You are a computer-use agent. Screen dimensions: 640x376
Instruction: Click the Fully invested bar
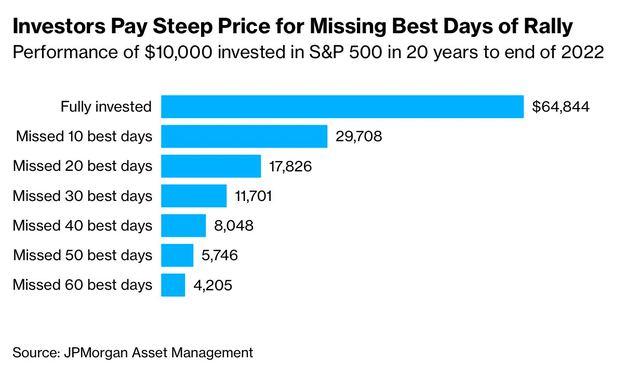pyautogui.click(x=342, y=107)
